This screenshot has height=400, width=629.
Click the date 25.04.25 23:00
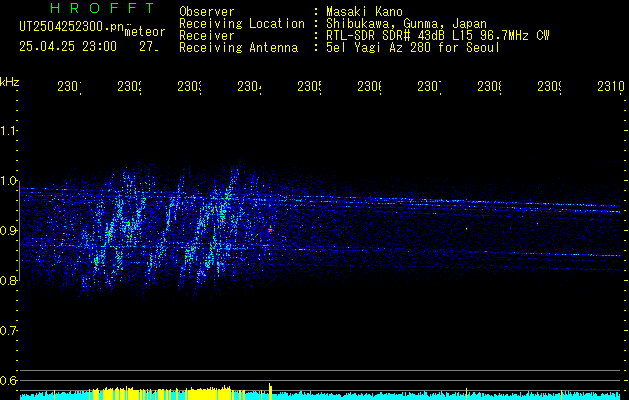coord(68,47)
